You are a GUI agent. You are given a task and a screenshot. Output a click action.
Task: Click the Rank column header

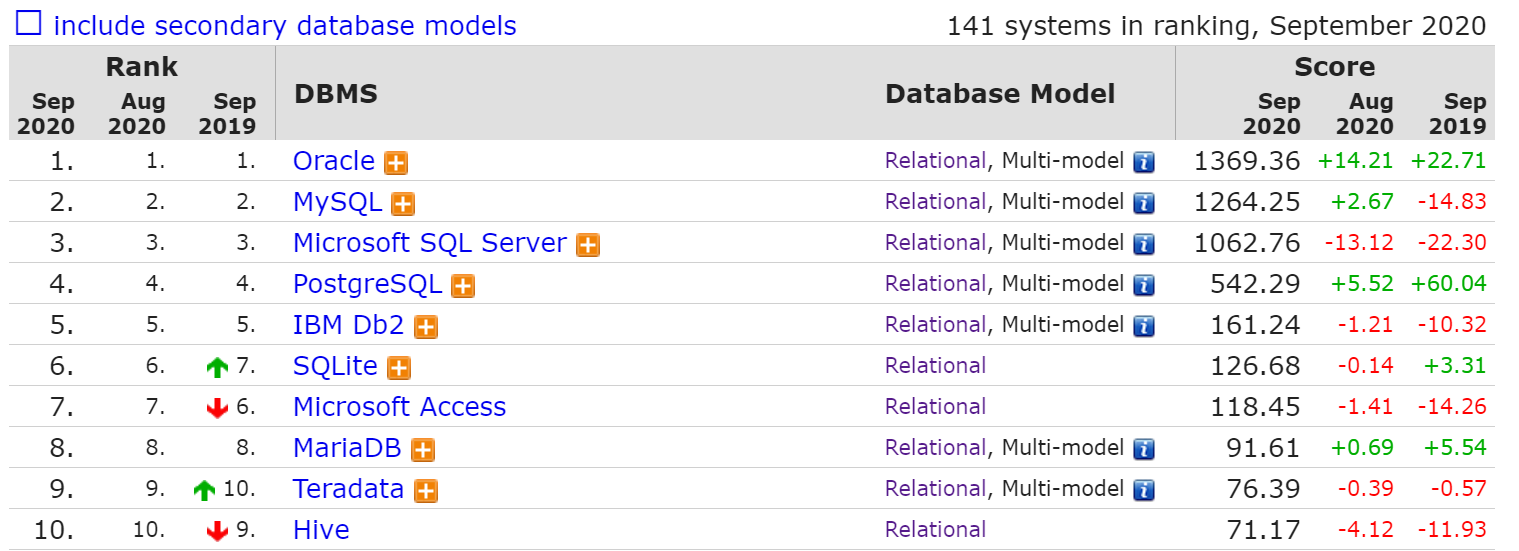point(142,67)
